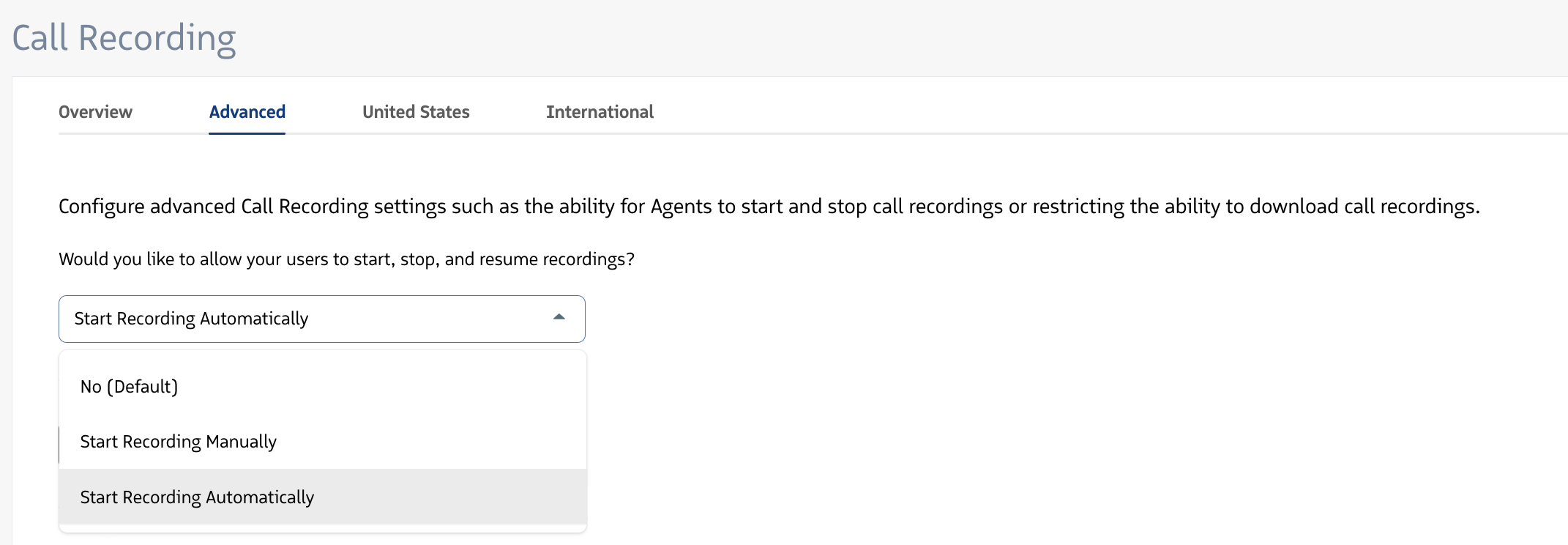Click the word Default in the first option

tap(143, 387)
